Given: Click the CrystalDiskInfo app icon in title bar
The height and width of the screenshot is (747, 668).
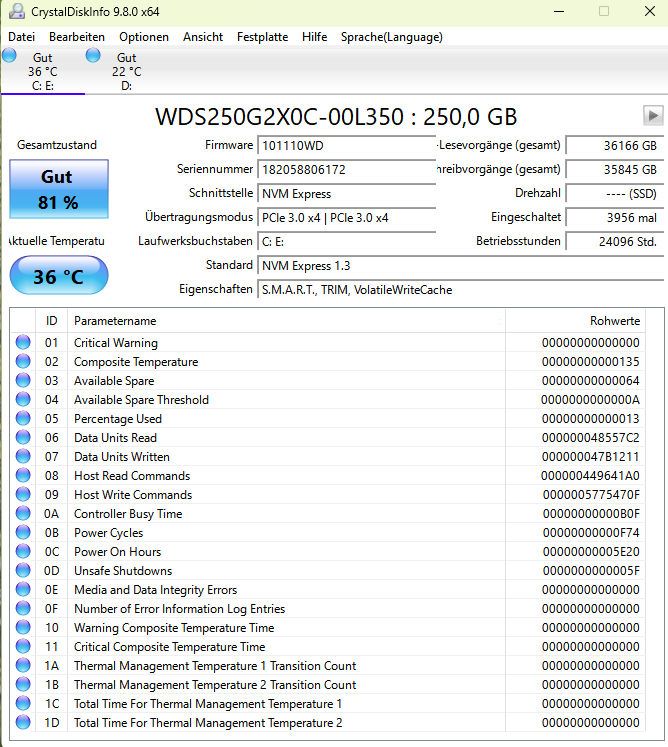Looking at the screenshot, I should point(17,11).
